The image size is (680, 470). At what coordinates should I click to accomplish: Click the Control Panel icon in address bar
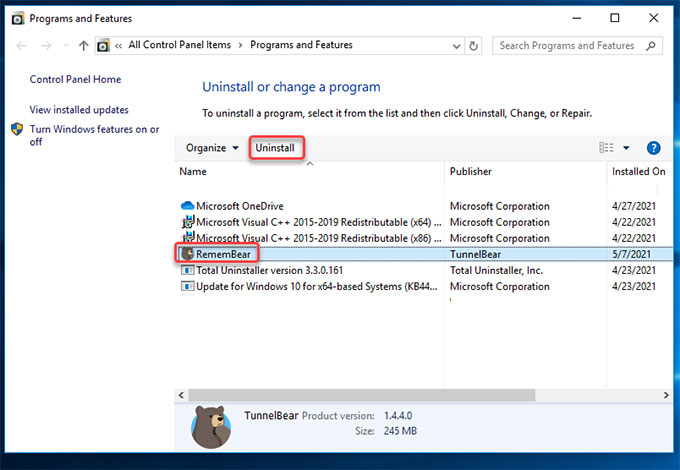coord(103,46)
